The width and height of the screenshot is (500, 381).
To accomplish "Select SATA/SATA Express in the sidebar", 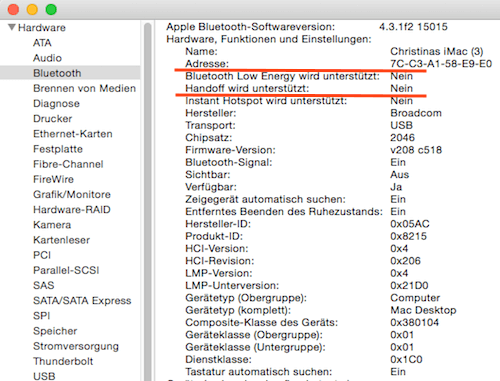I will tap(82, 300).
